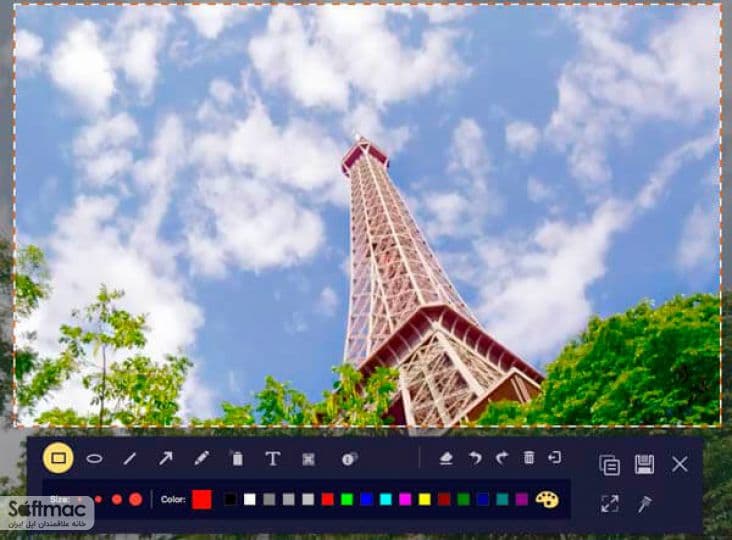The image size is (732, 540).
Task: Choose the small brush size dot beside the watermark
Action: pyautogui.click(x=98, y=499)
